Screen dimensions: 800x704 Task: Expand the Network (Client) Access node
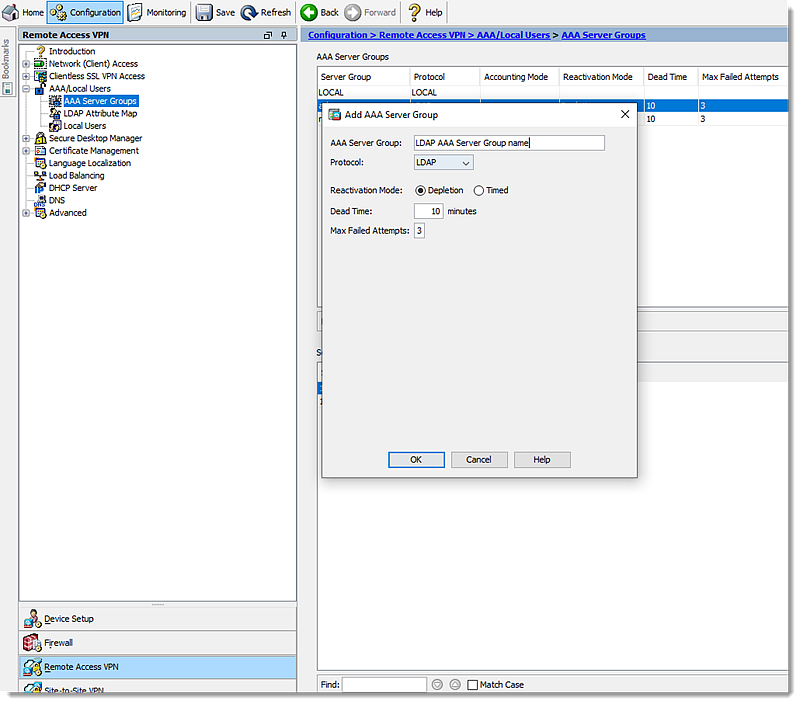tap(26, 64)
